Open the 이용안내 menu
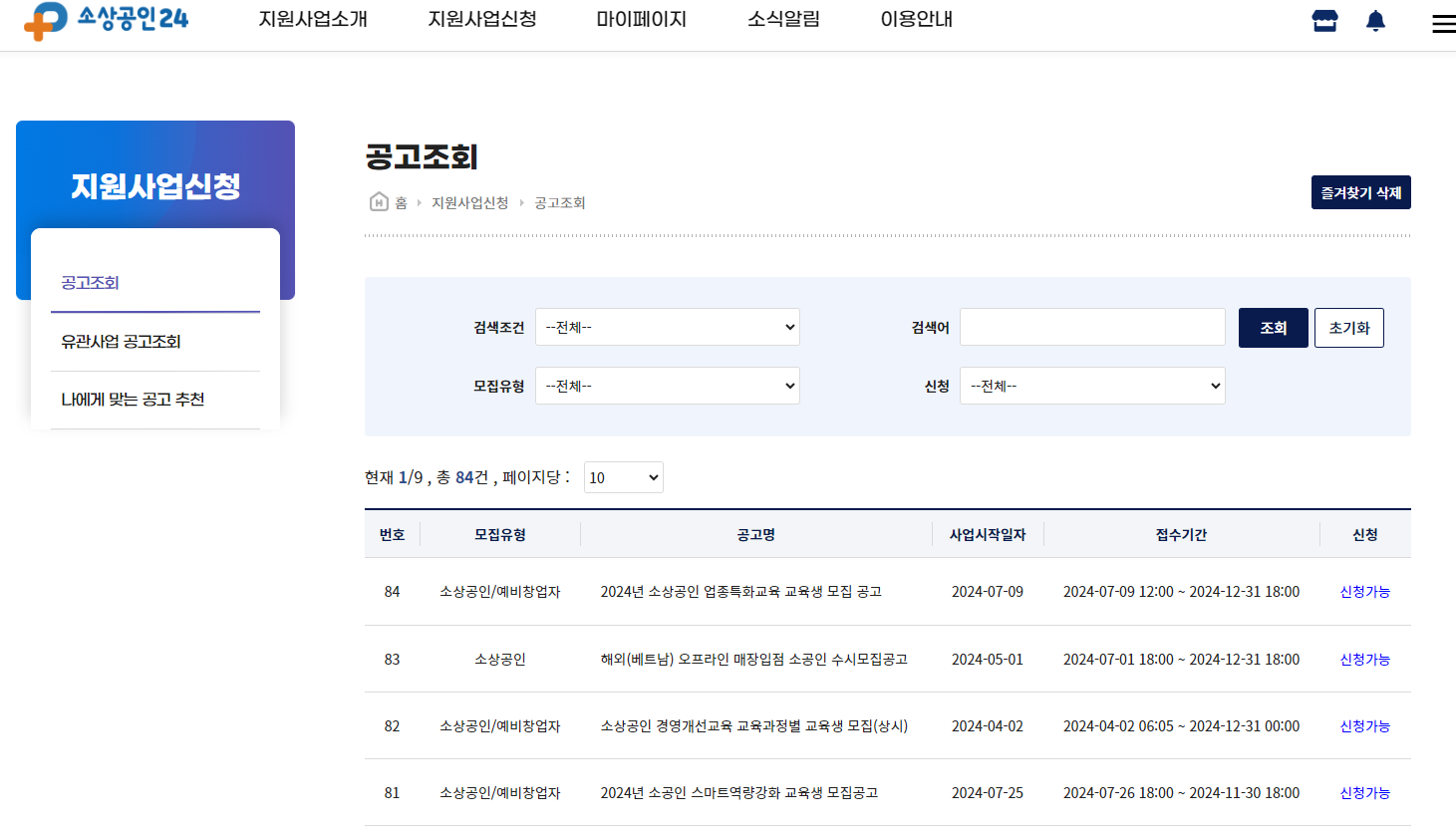 [915, 18]
